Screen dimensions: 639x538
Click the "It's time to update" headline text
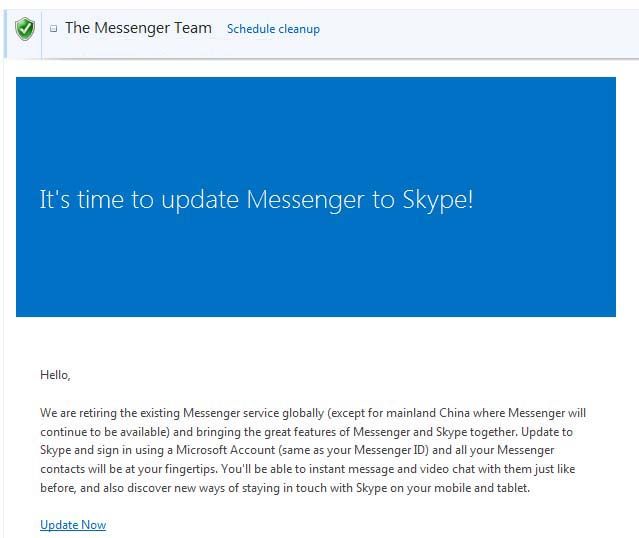point(139,200)
